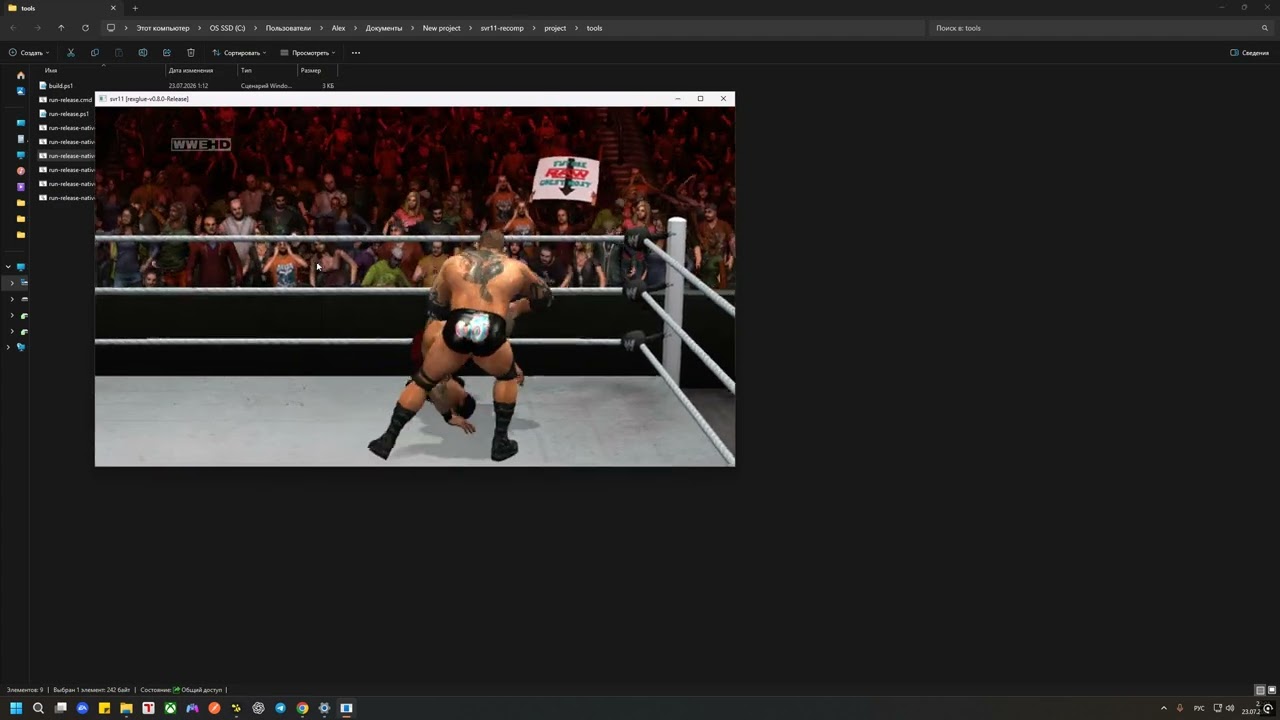Open Google Chrome on taskbar

tap(302, 708)
